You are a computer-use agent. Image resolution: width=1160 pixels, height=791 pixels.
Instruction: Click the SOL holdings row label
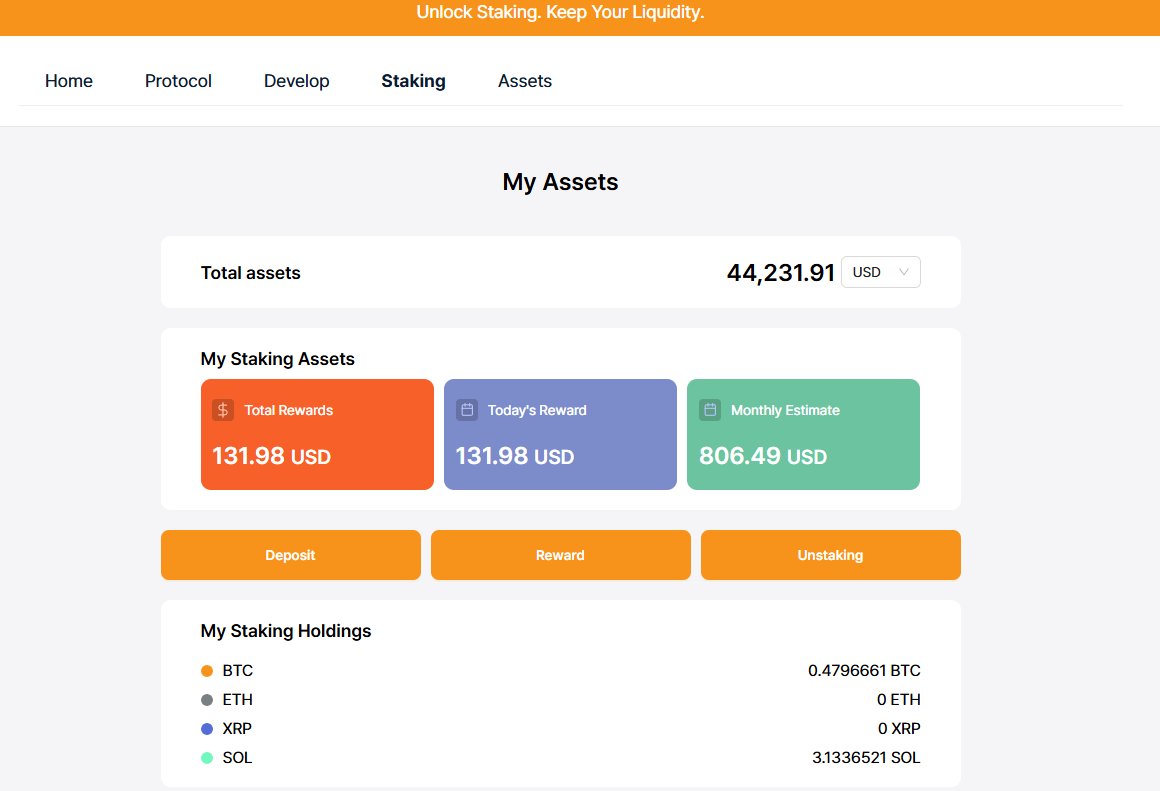[x=237, y=758]
